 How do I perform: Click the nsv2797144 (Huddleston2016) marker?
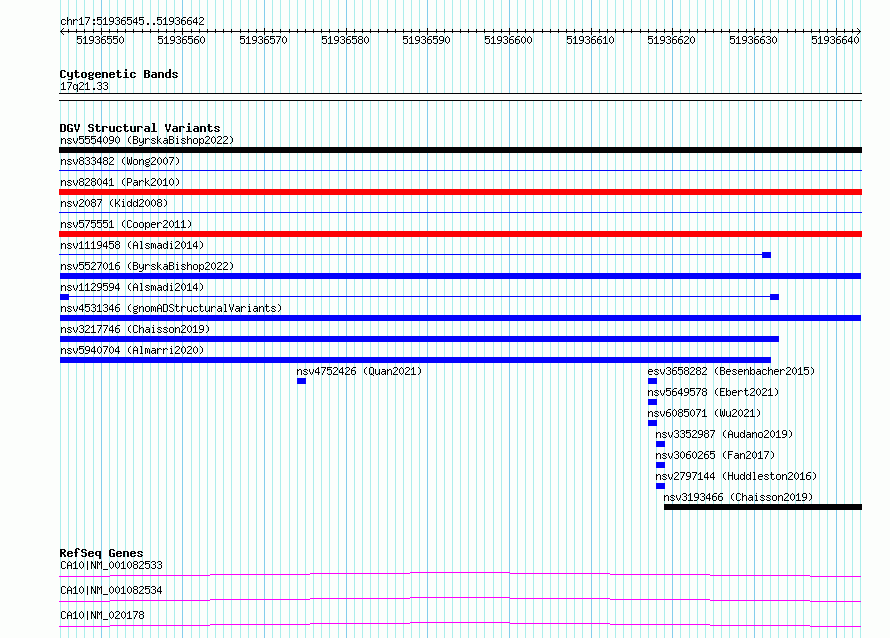[660, 486]
